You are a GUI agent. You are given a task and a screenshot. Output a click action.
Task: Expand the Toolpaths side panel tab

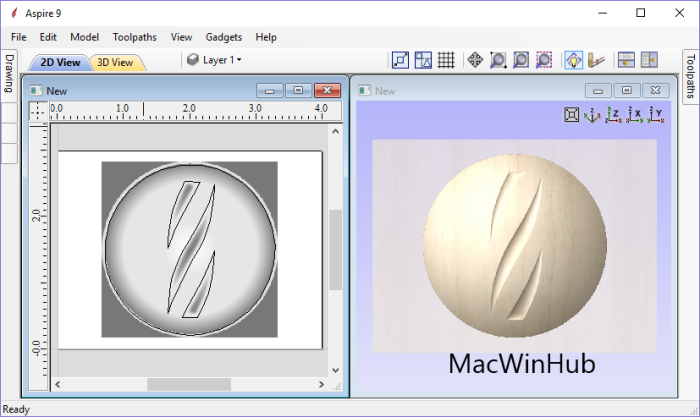[691, 76]
